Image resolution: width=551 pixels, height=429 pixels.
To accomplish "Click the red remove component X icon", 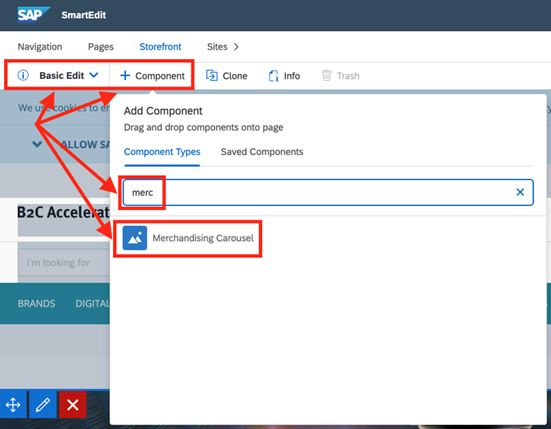I will 73,405.
